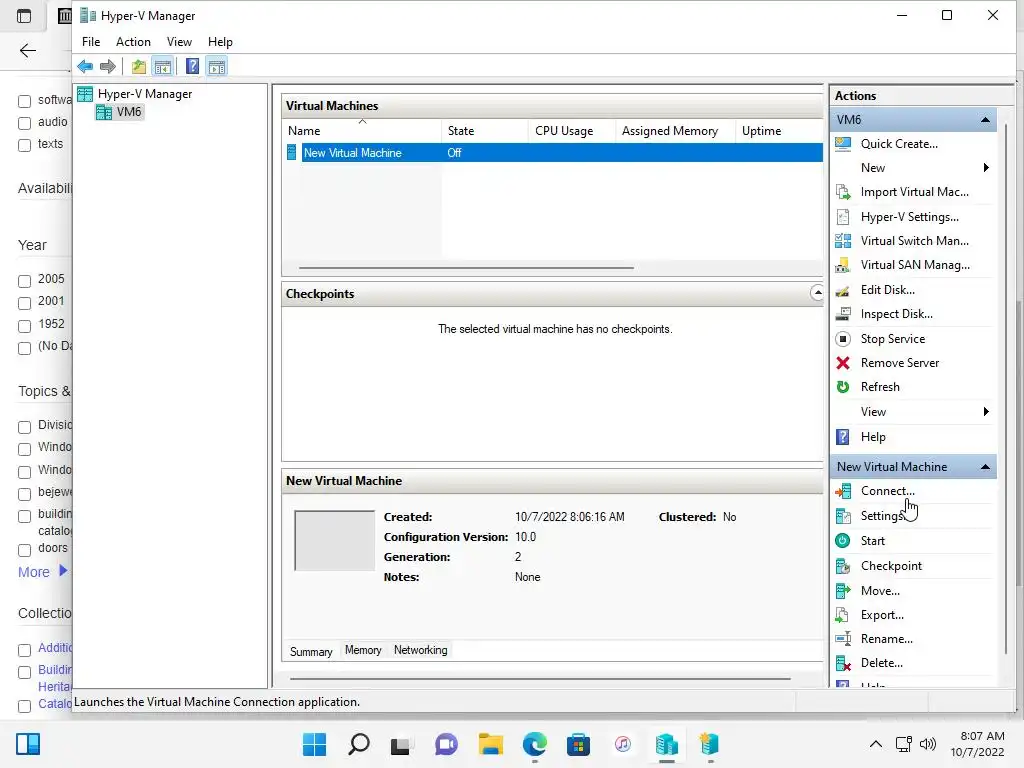Click Connect action for New Virtual Machine

pyautogui.click(x=887, y=491)
